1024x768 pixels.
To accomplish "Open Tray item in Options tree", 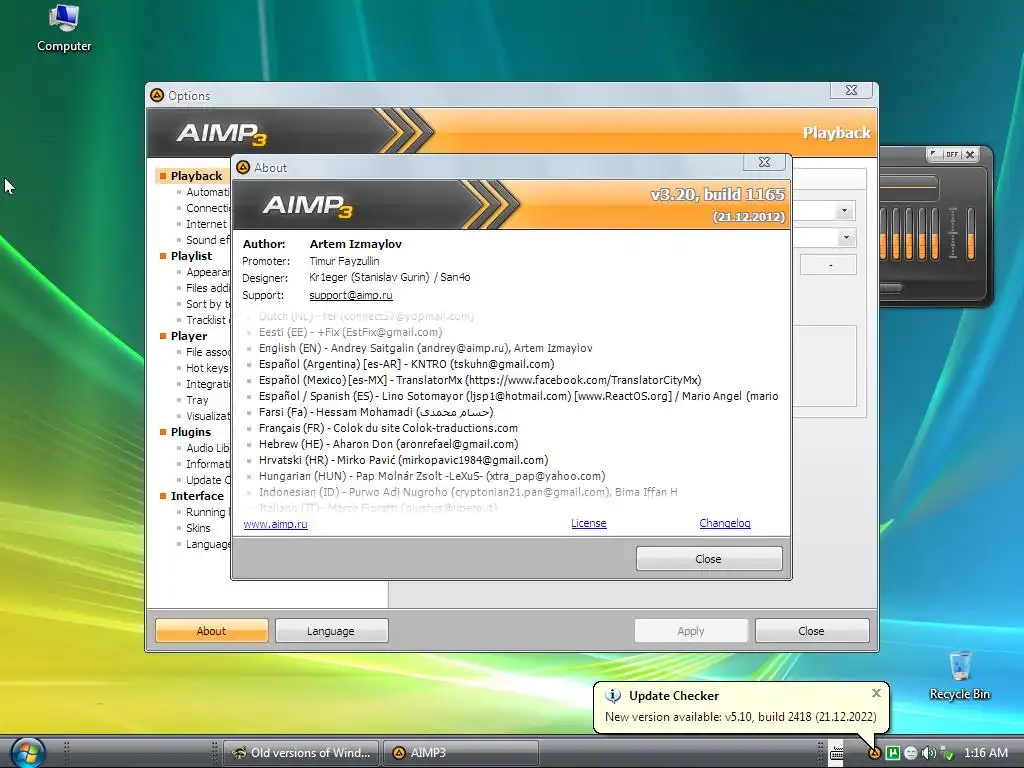I will click(197, 400).
